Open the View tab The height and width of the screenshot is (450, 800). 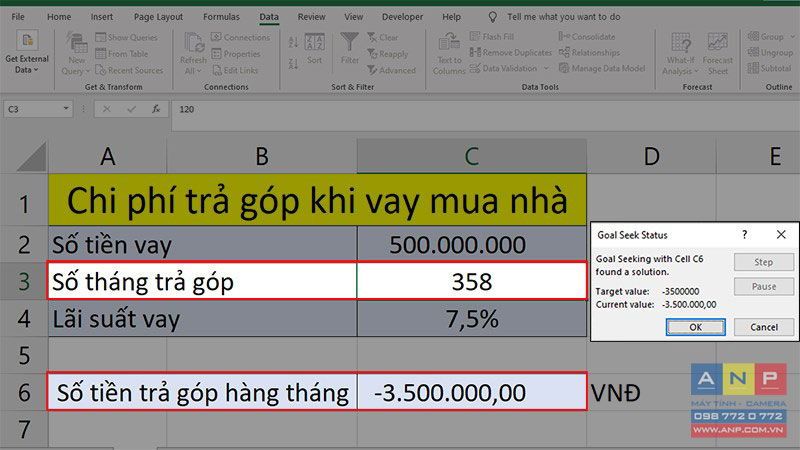pos(354,17)
